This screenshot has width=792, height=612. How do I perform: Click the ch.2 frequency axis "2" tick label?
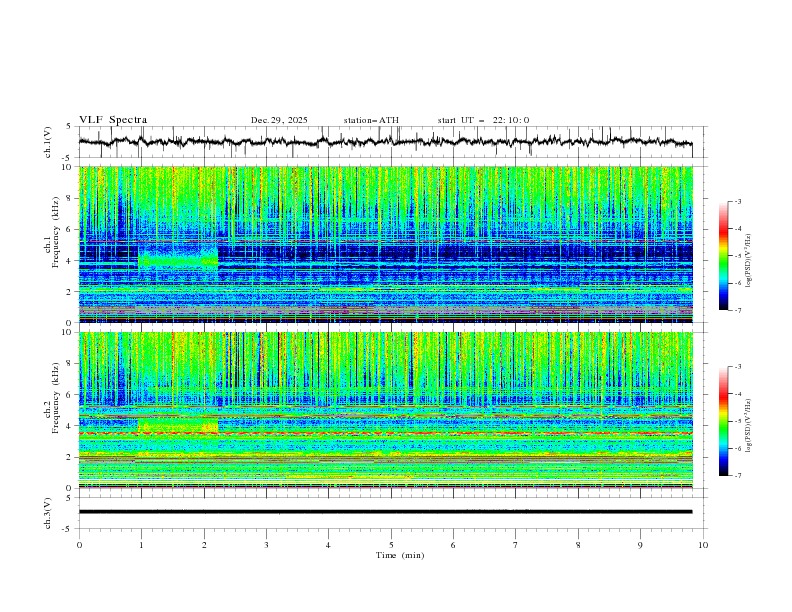(x=71, y=457)
